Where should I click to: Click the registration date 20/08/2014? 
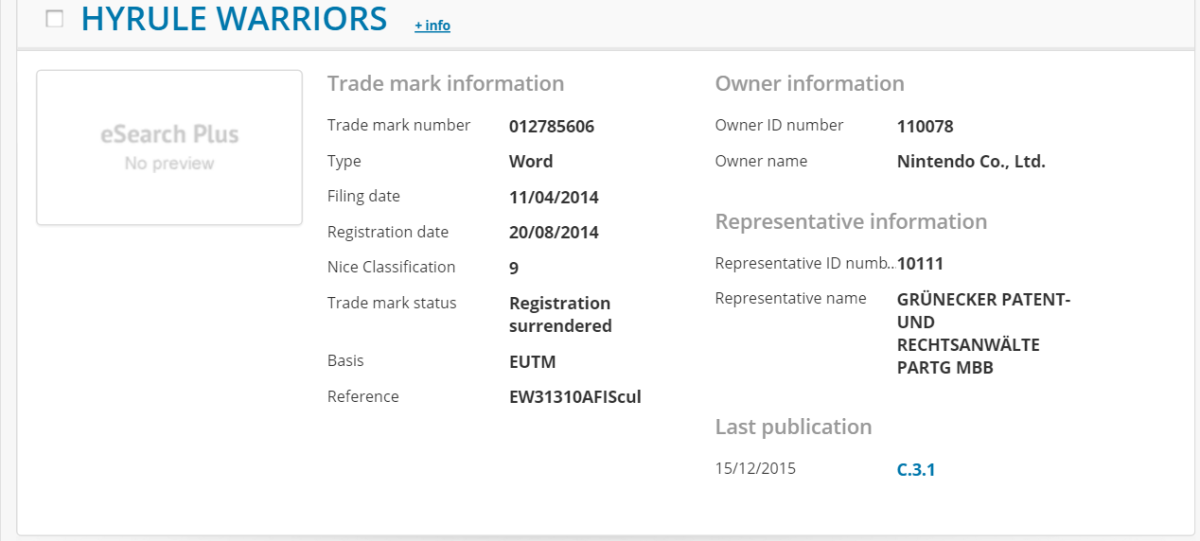click(x=554, y=232)
